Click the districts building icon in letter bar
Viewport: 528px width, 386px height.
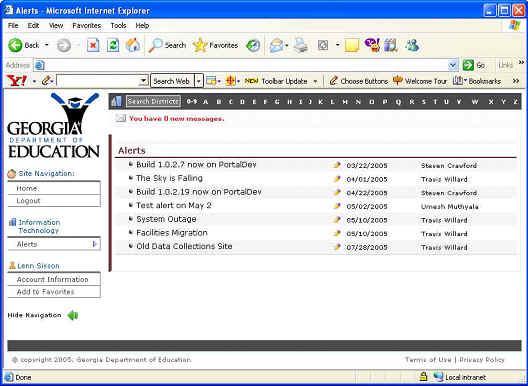[117, 101]
